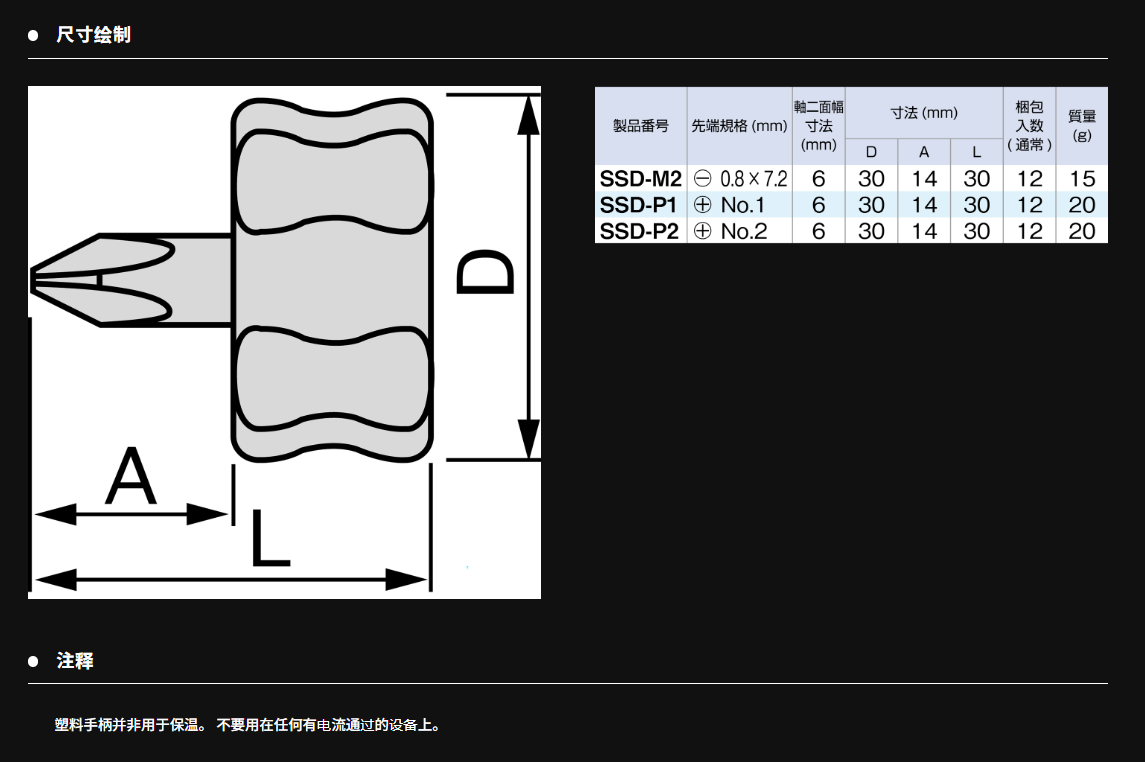The height and width of the screenshot is (762, 1145).
Task: Click the 先端規格 (mm) column header
Action: [739, 126]
